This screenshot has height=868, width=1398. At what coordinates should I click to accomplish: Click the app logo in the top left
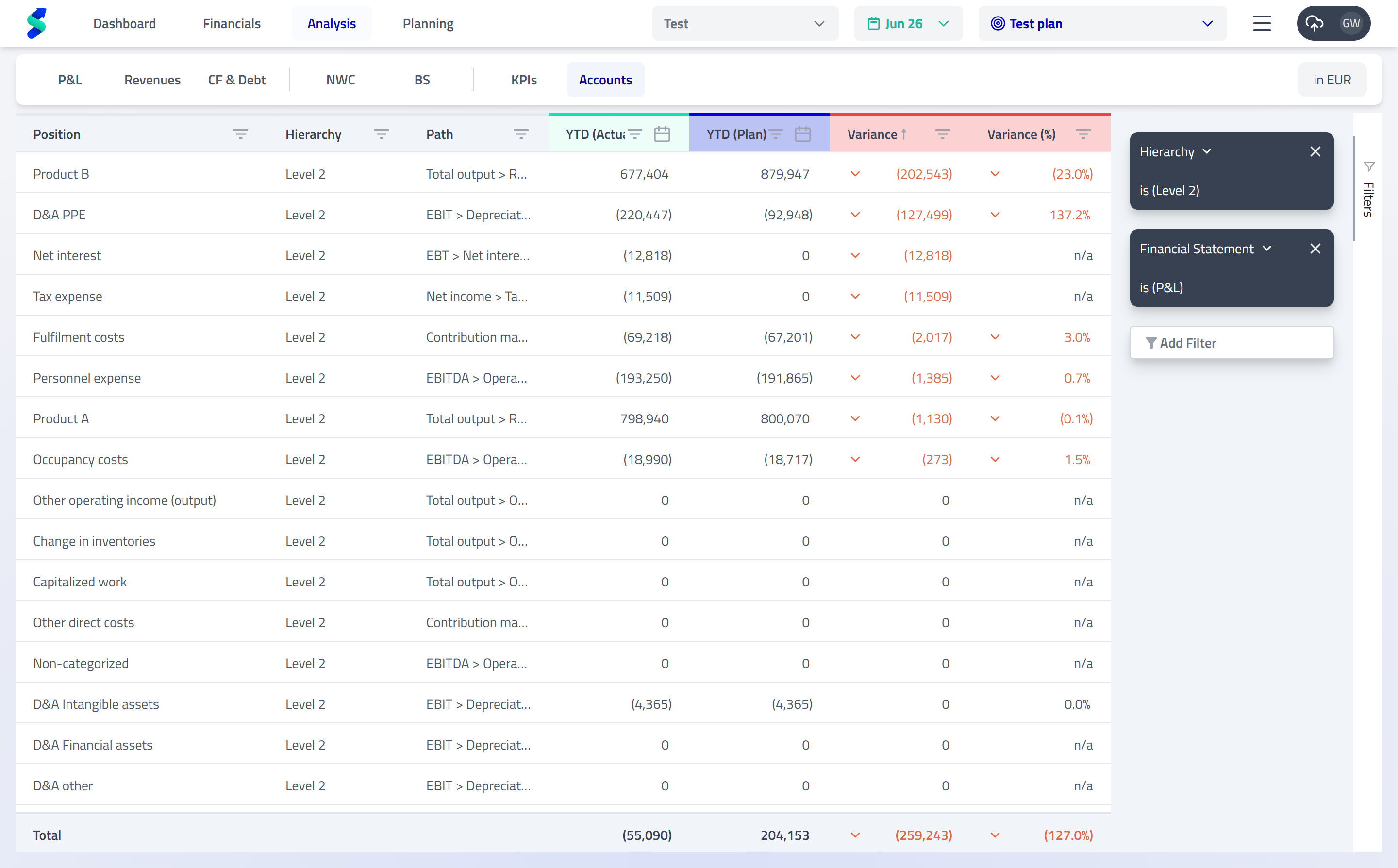pos(37,23)
